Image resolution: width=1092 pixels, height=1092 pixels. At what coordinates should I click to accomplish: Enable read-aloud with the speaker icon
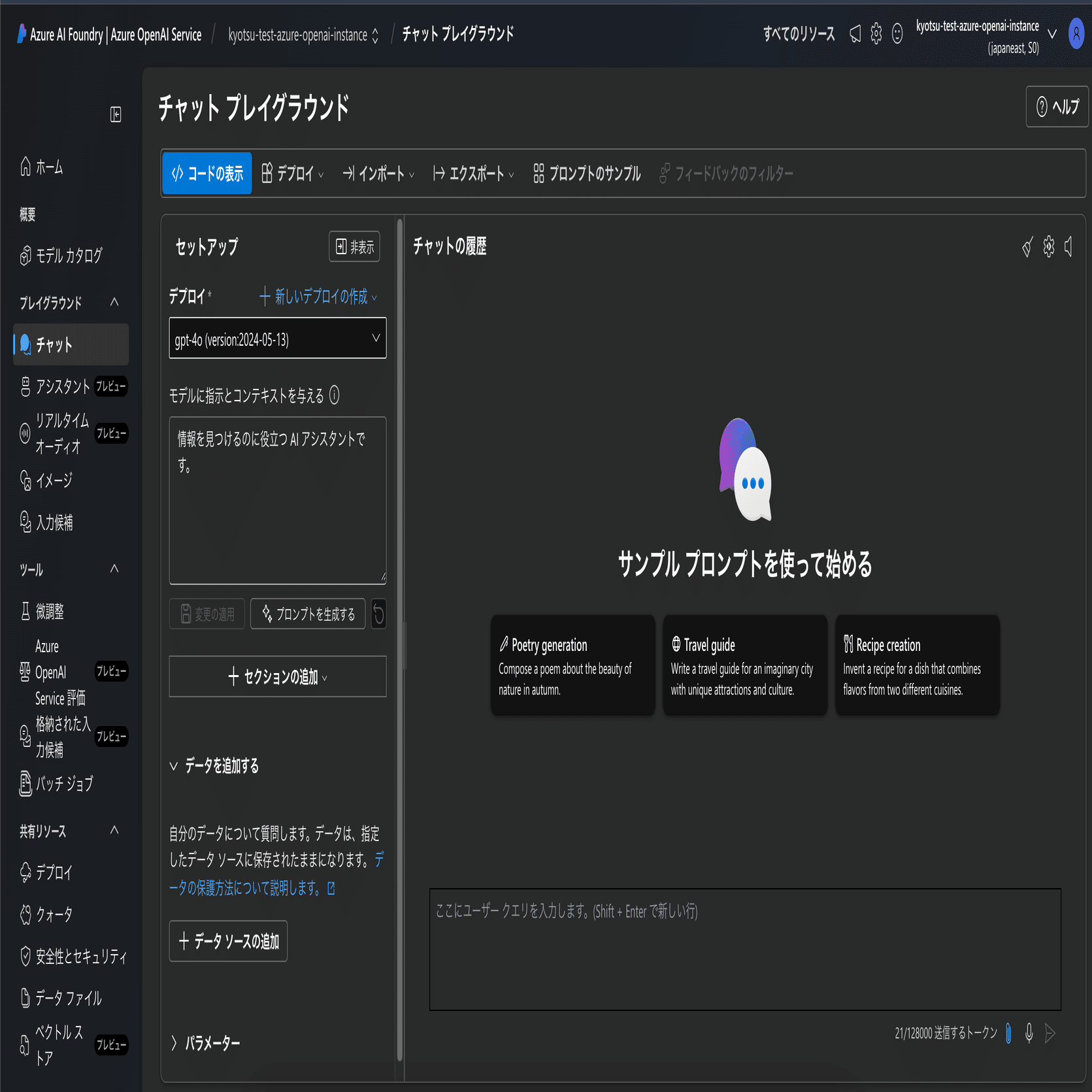point(1069,248)
